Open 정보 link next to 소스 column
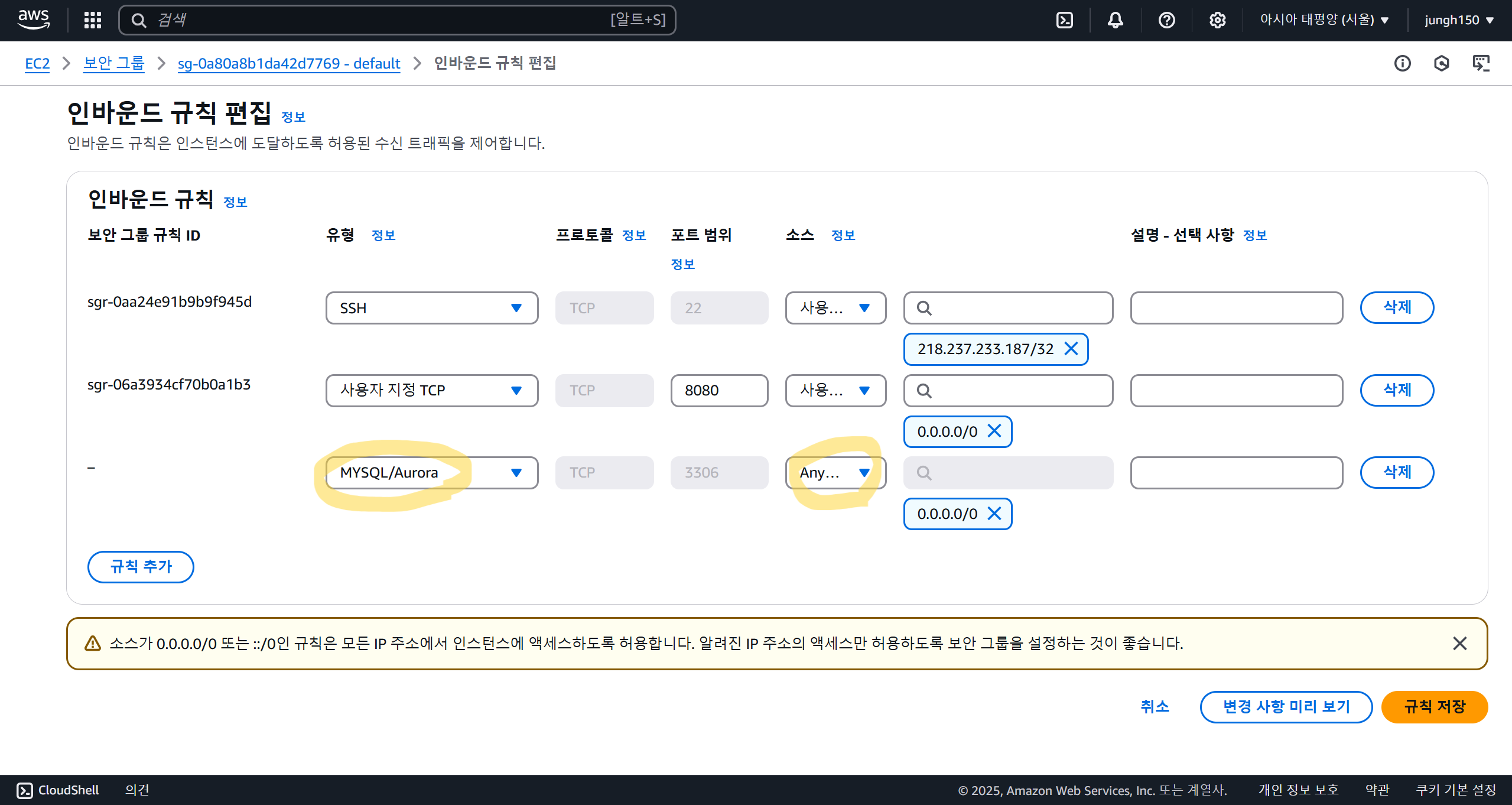Viewport: 1512px width, 805px height. [x=843, y=235]
